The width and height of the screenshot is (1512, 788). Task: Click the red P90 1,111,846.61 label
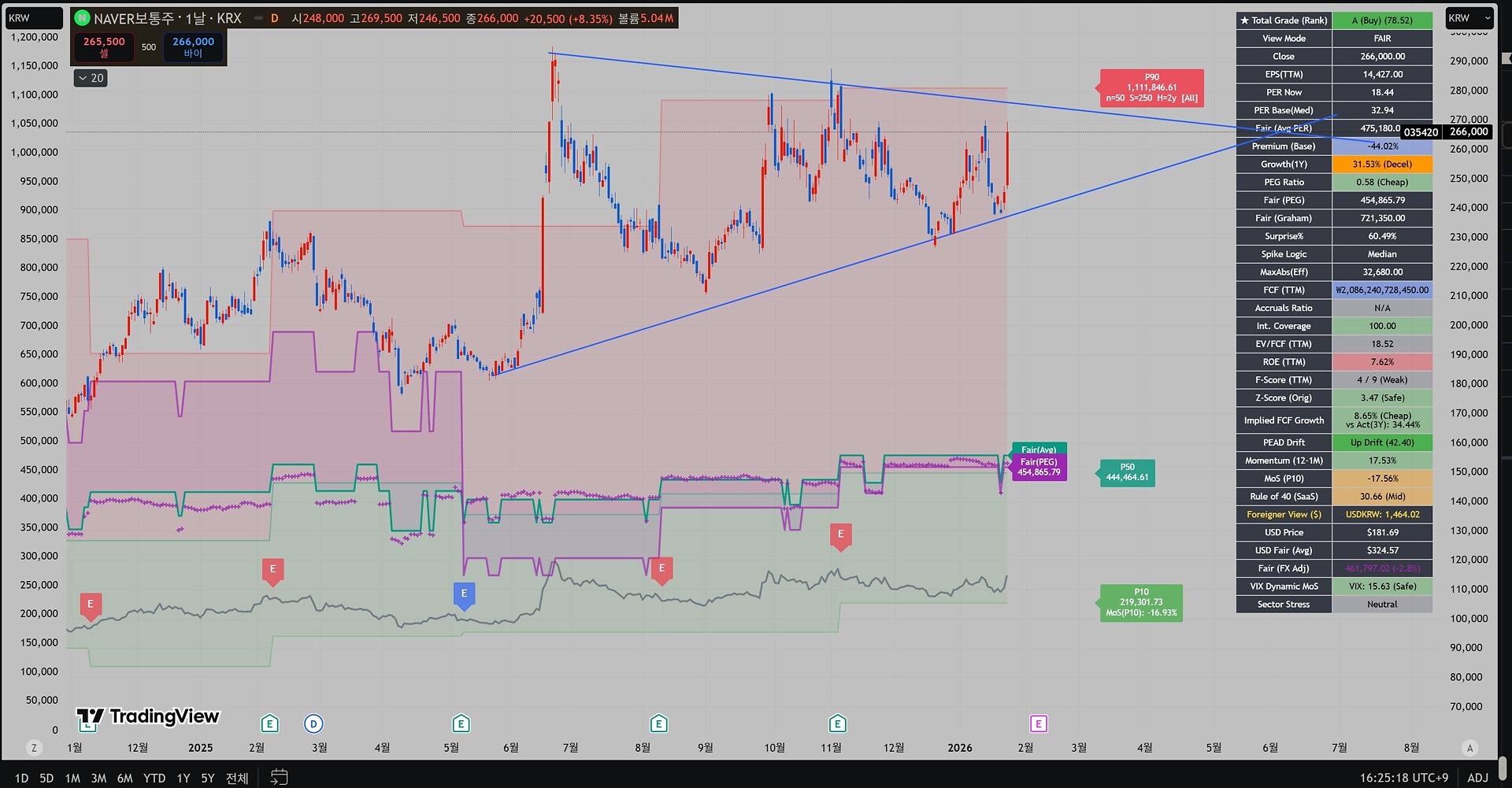[x=1152, y=88]
